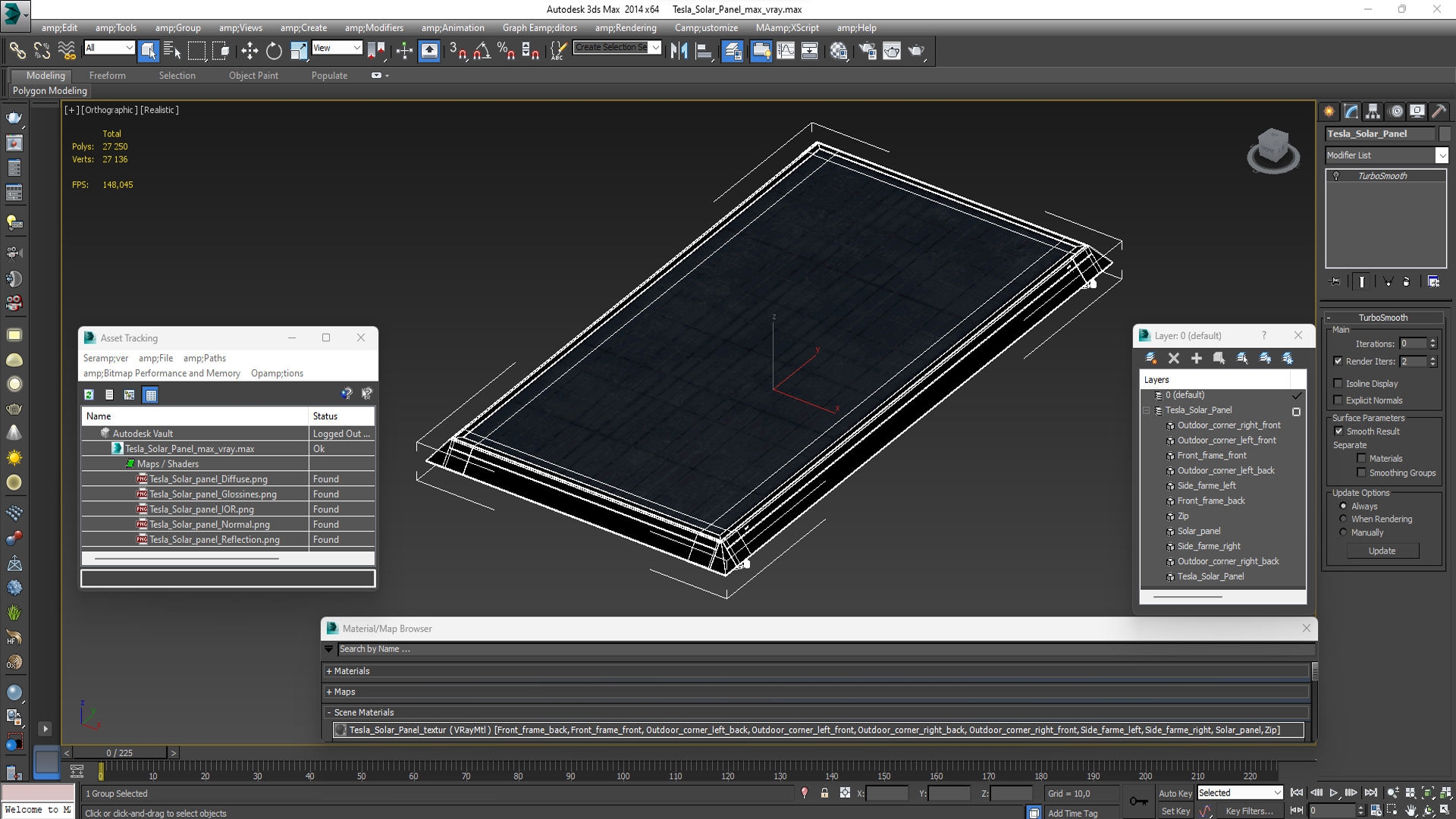Click the Auto Key button
Image resolution: width=1456 pixels, height=819 pixels.
click(1175, 793)
